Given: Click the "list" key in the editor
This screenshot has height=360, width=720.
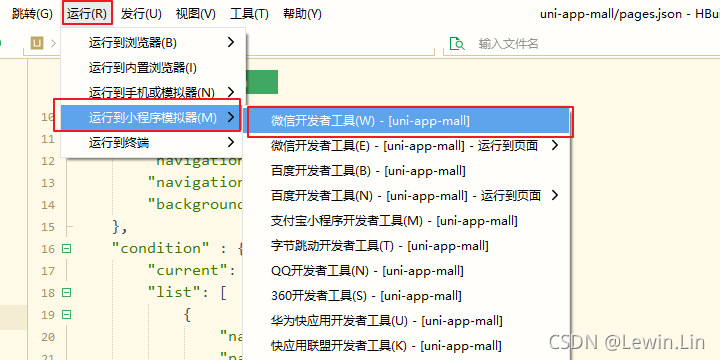Looking at the screenshot, I should pyautogui.click(x=174, y=292).
